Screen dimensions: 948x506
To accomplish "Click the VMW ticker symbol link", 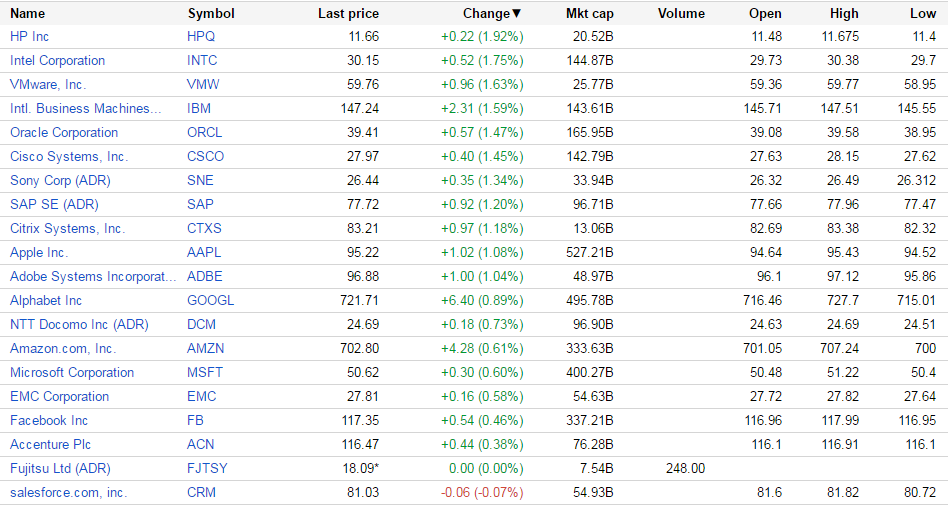I will click(x=202, y=84).
